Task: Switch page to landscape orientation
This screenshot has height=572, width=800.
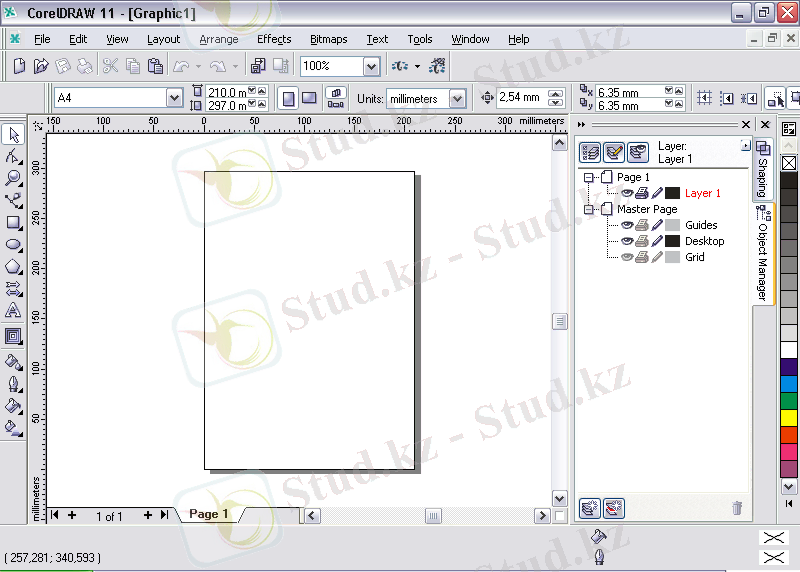Action: pos(309,98)
